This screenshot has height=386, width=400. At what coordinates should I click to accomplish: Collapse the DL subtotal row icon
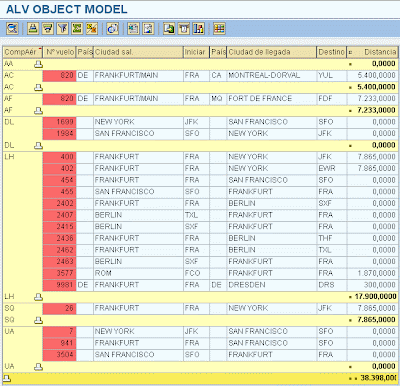38,145
